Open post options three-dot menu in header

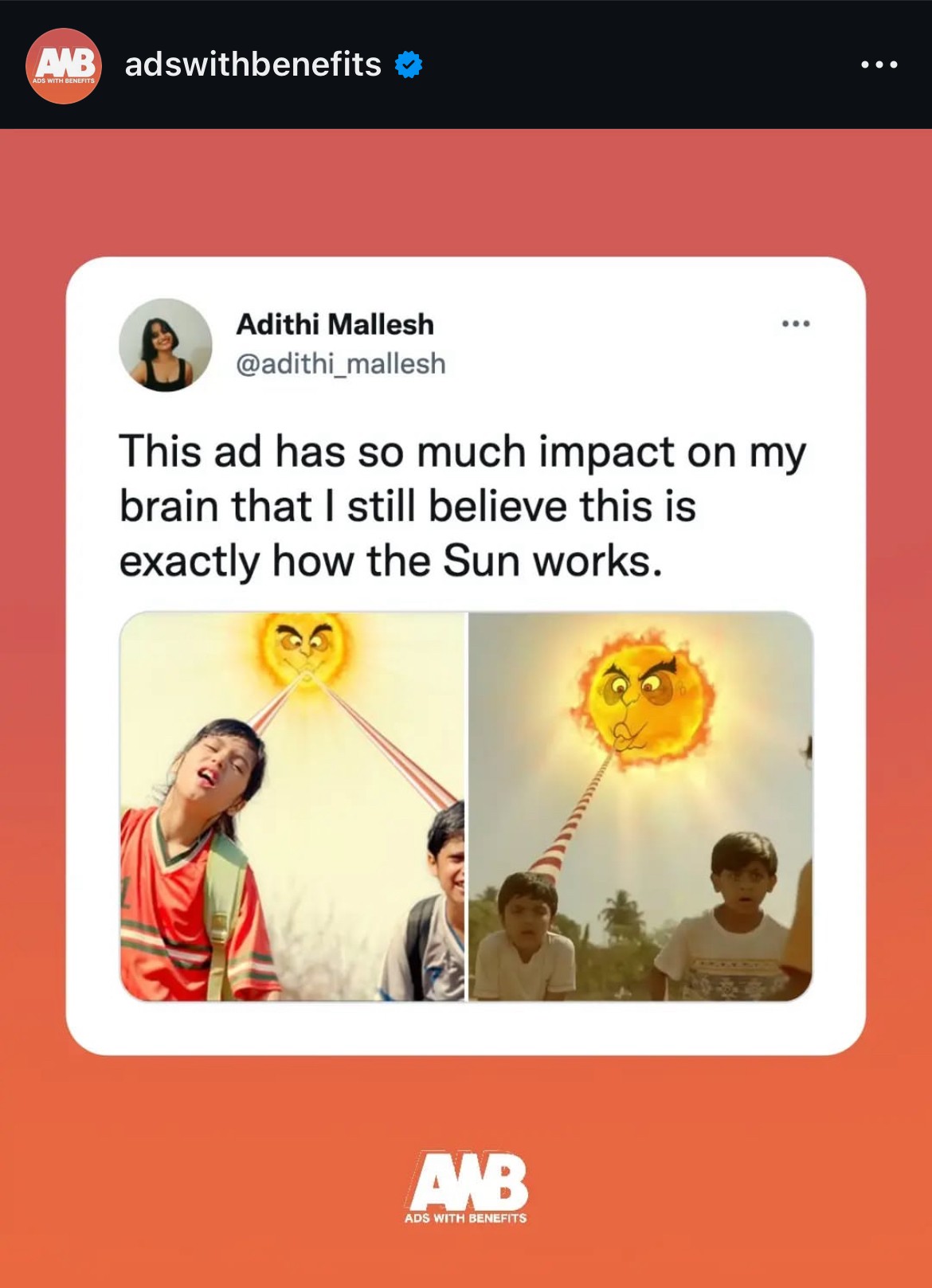[879, 65]
